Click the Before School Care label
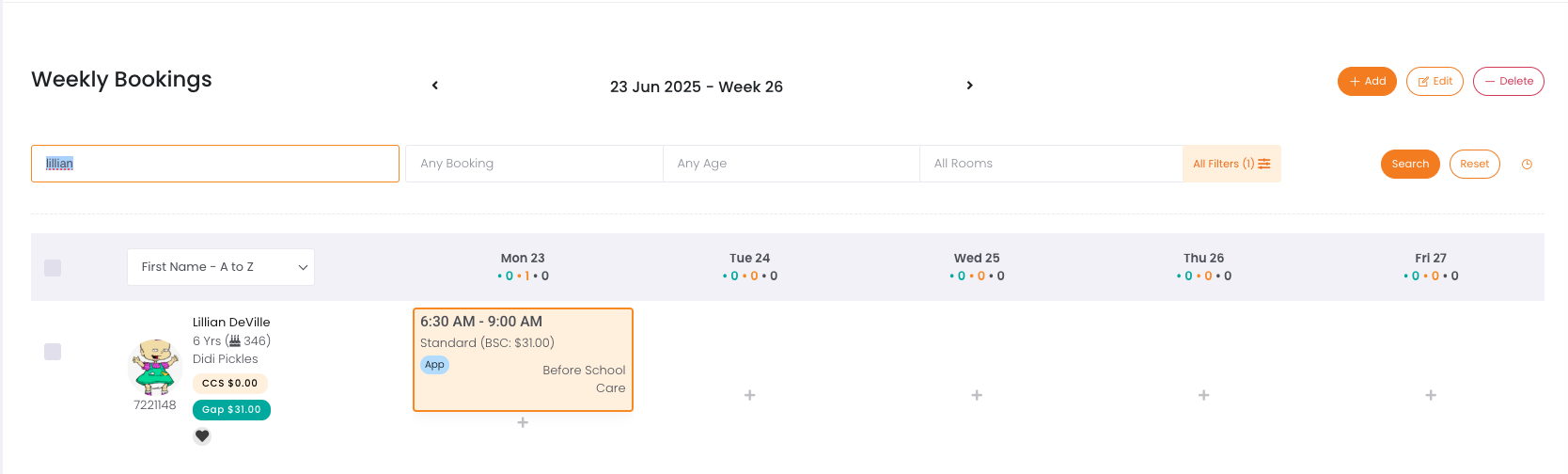The width and height of the screenshot is (1568, 474). click(x=584, y=379)
